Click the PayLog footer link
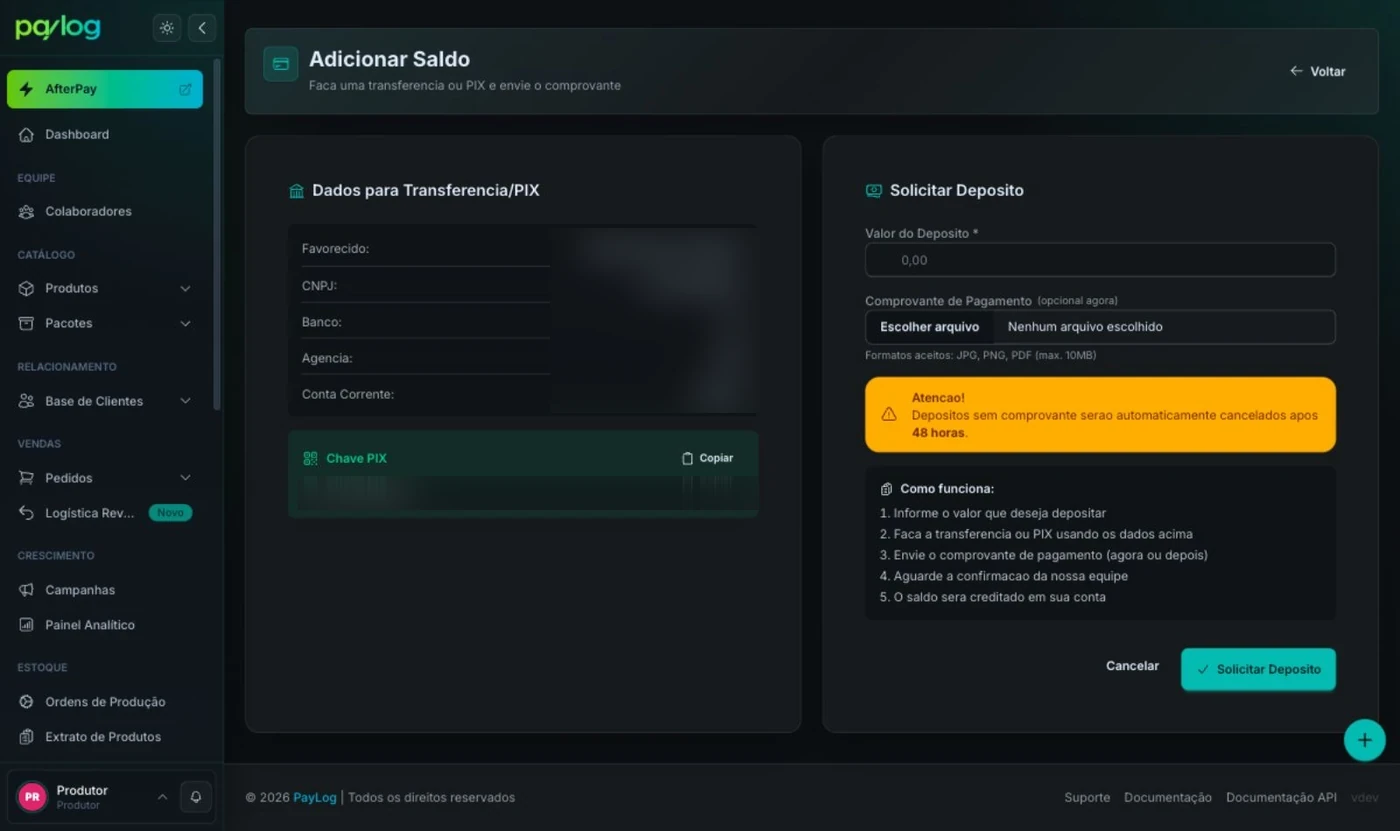 (315, 797)
